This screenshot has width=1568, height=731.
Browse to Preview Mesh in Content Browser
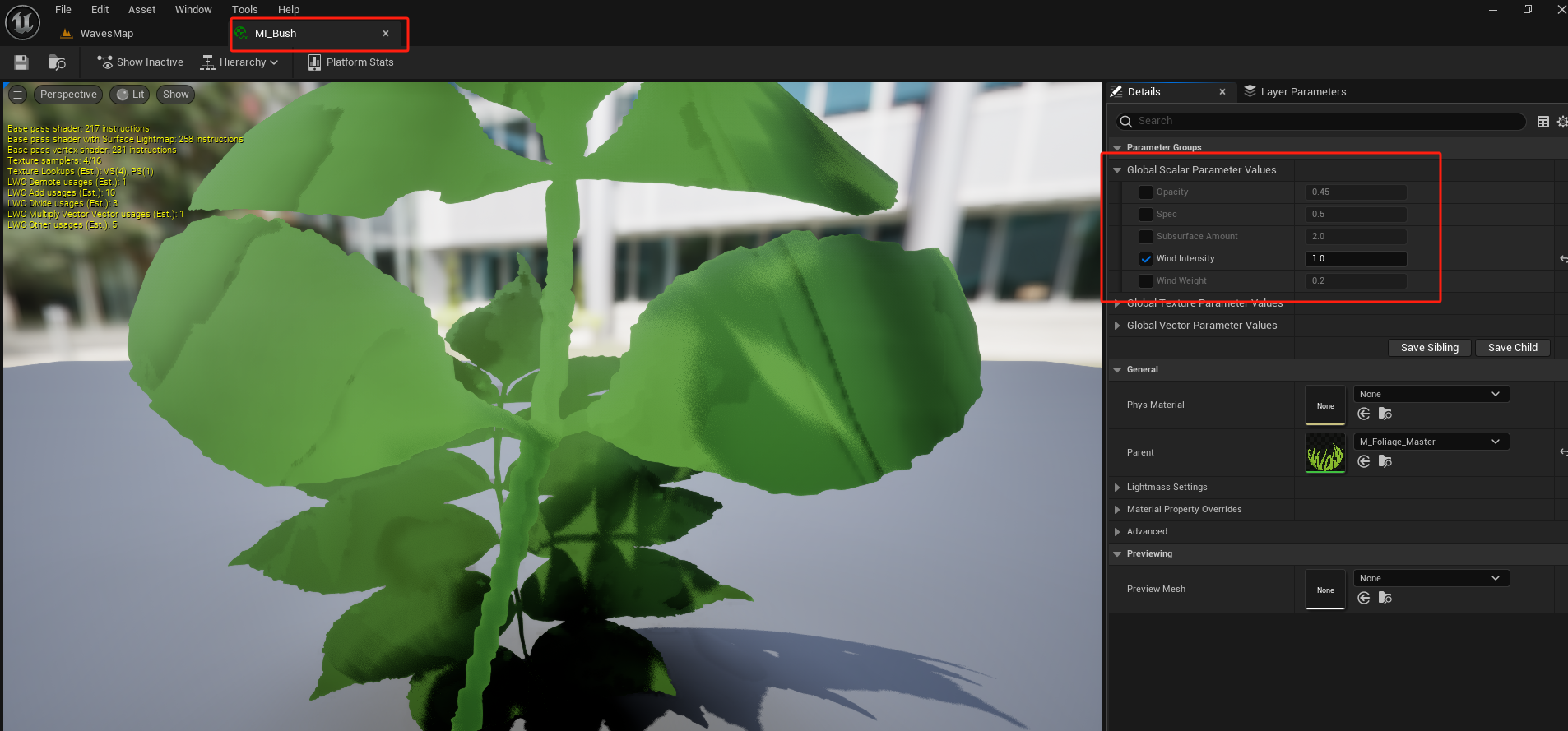(1385, 598)
